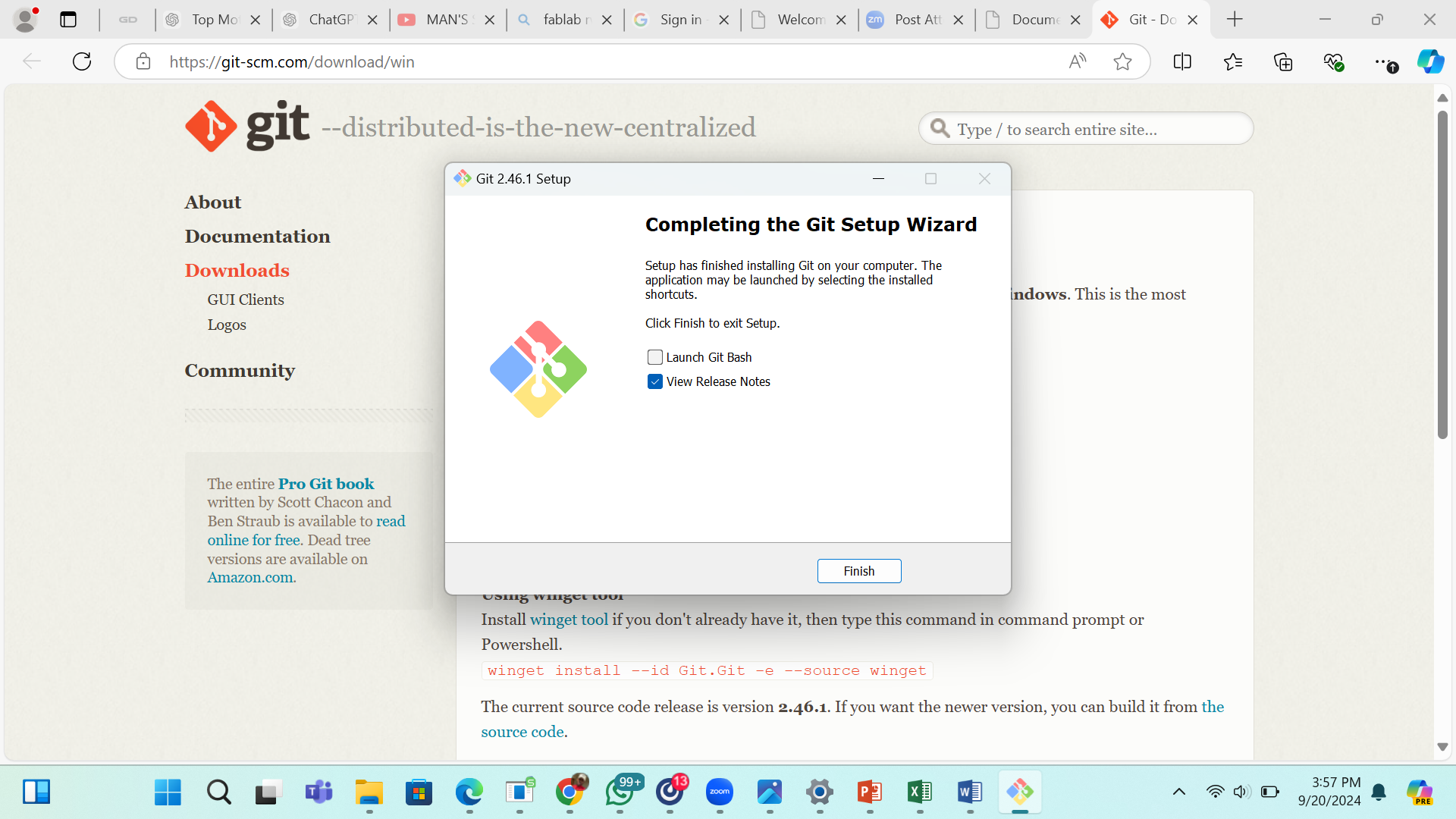Open the Settings gear in taskbar
Image resolution: width=1456 pixels, height=819 pixels.
click(820, 792)
